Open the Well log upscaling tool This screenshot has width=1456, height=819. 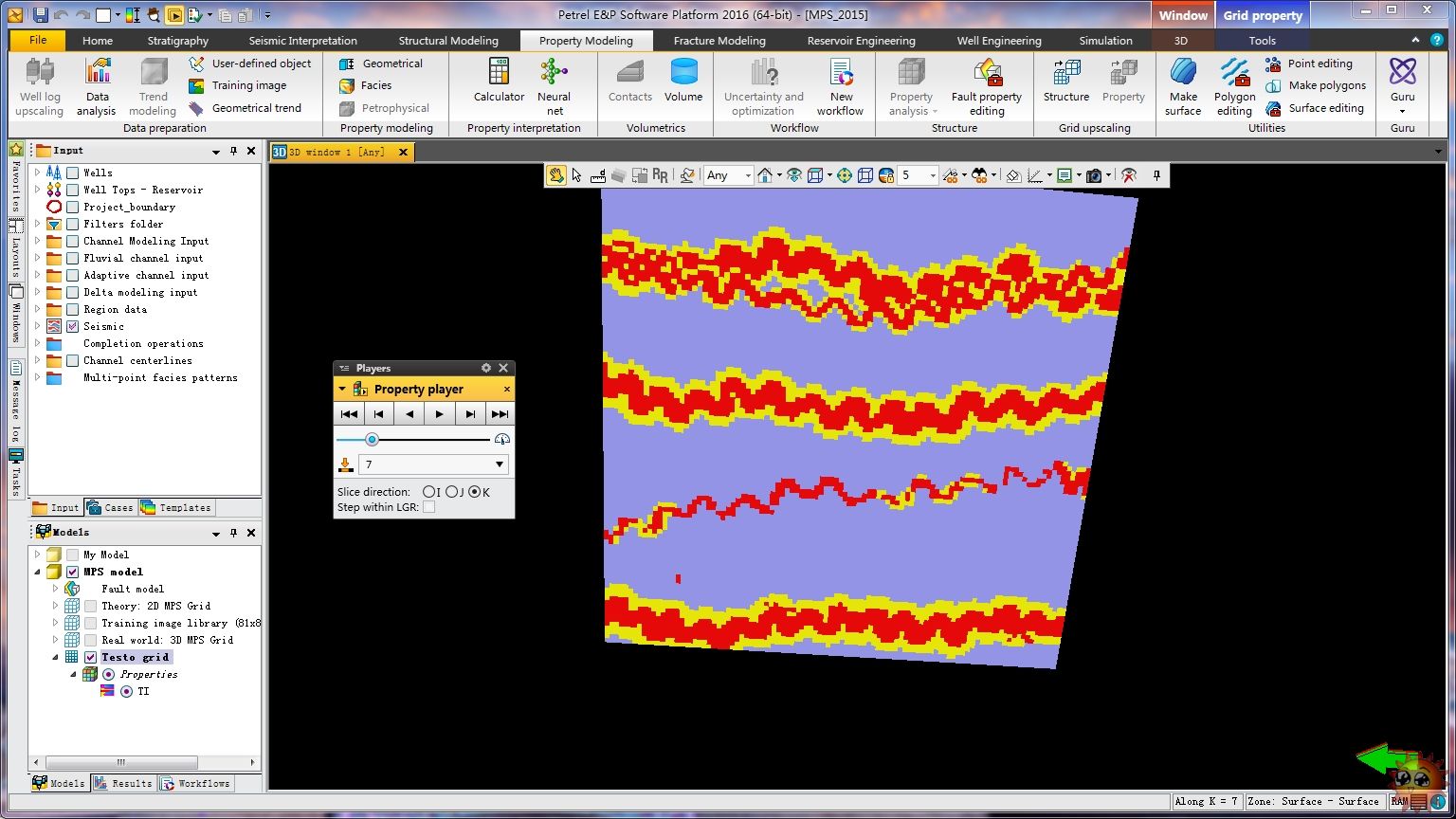(40, 87)
